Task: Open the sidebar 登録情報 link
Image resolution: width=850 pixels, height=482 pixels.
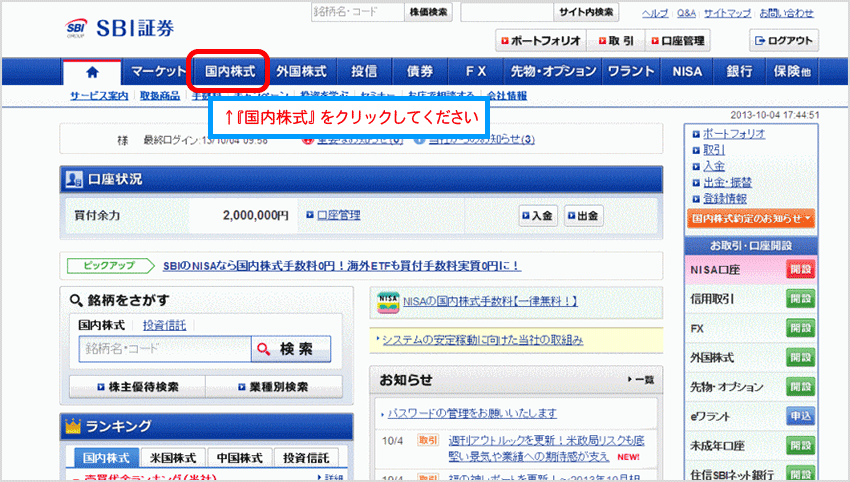Action: coord(725,198)
